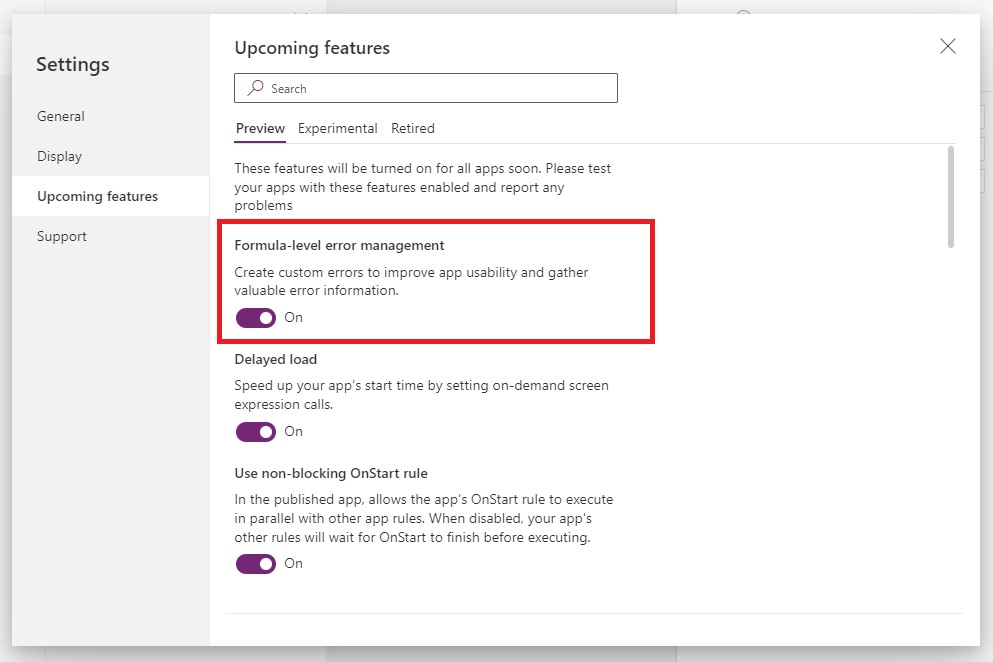Click the search magnifier icon
The image size is (993, 662).
click(x=257, y=88)
